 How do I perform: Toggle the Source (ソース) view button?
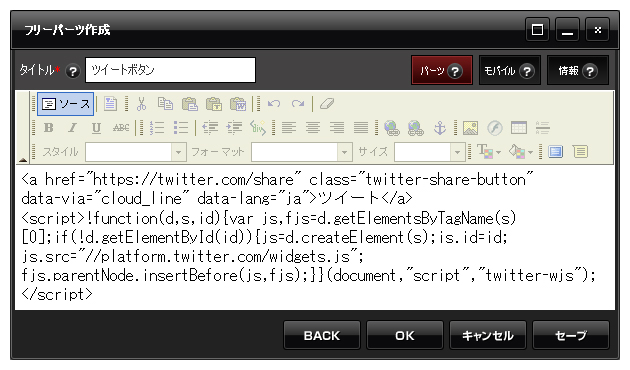[x=66, y=104]
